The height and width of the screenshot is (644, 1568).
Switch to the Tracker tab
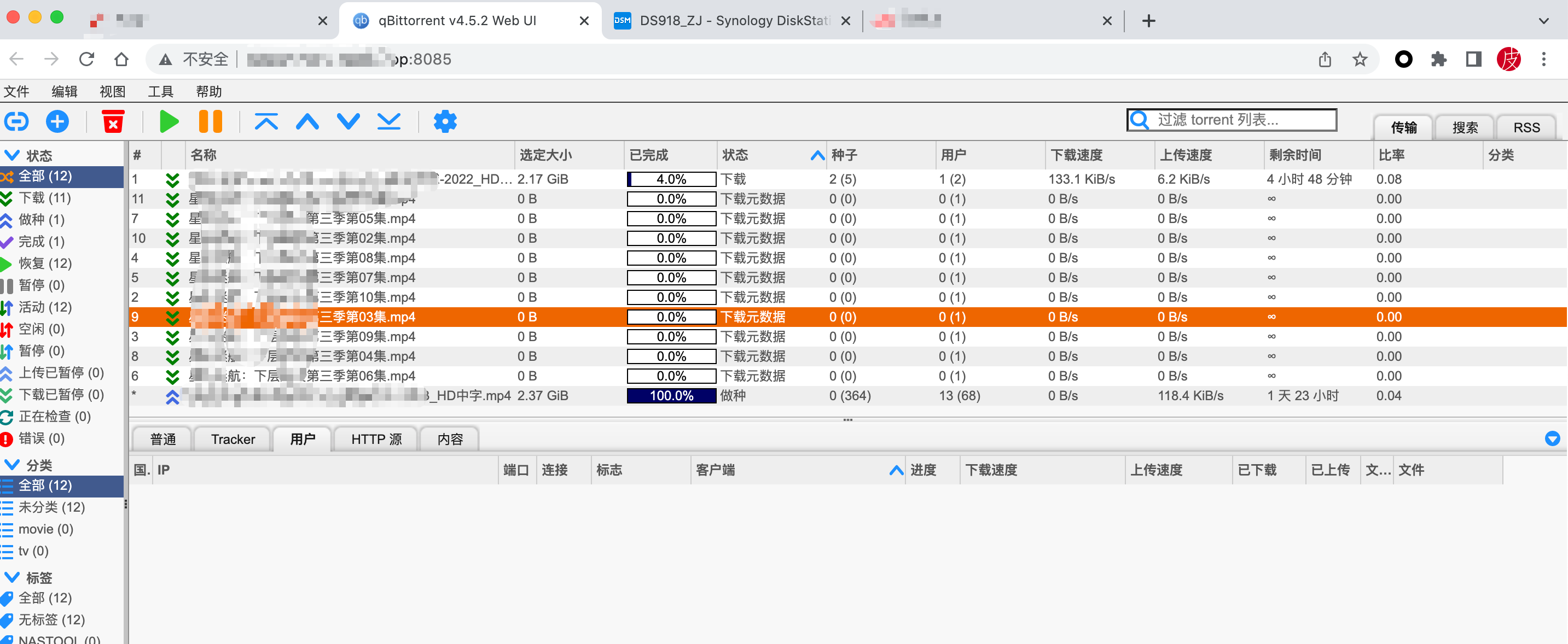pos(233,439)
